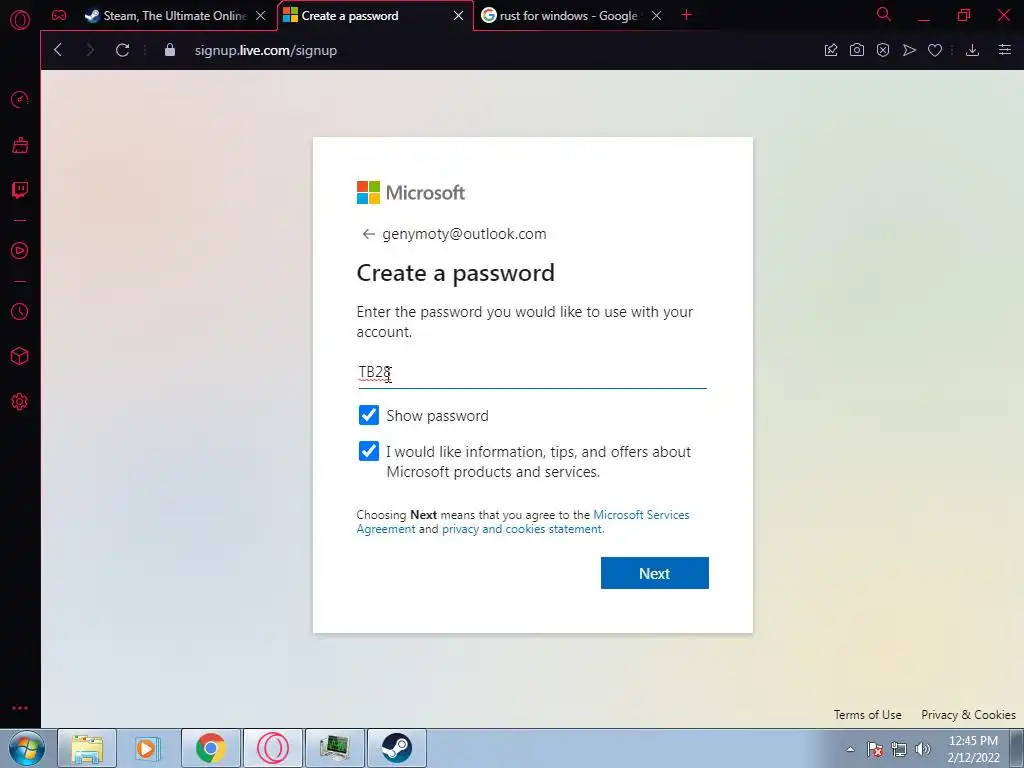Screen dimensions: 1024x768
Task: Open network tray icon
Action: point(899,749)
